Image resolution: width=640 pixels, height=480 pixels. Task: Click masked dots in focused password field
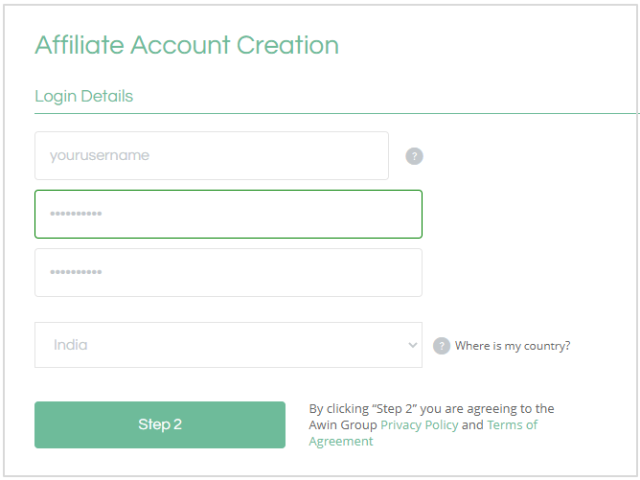tap(76, 213)
